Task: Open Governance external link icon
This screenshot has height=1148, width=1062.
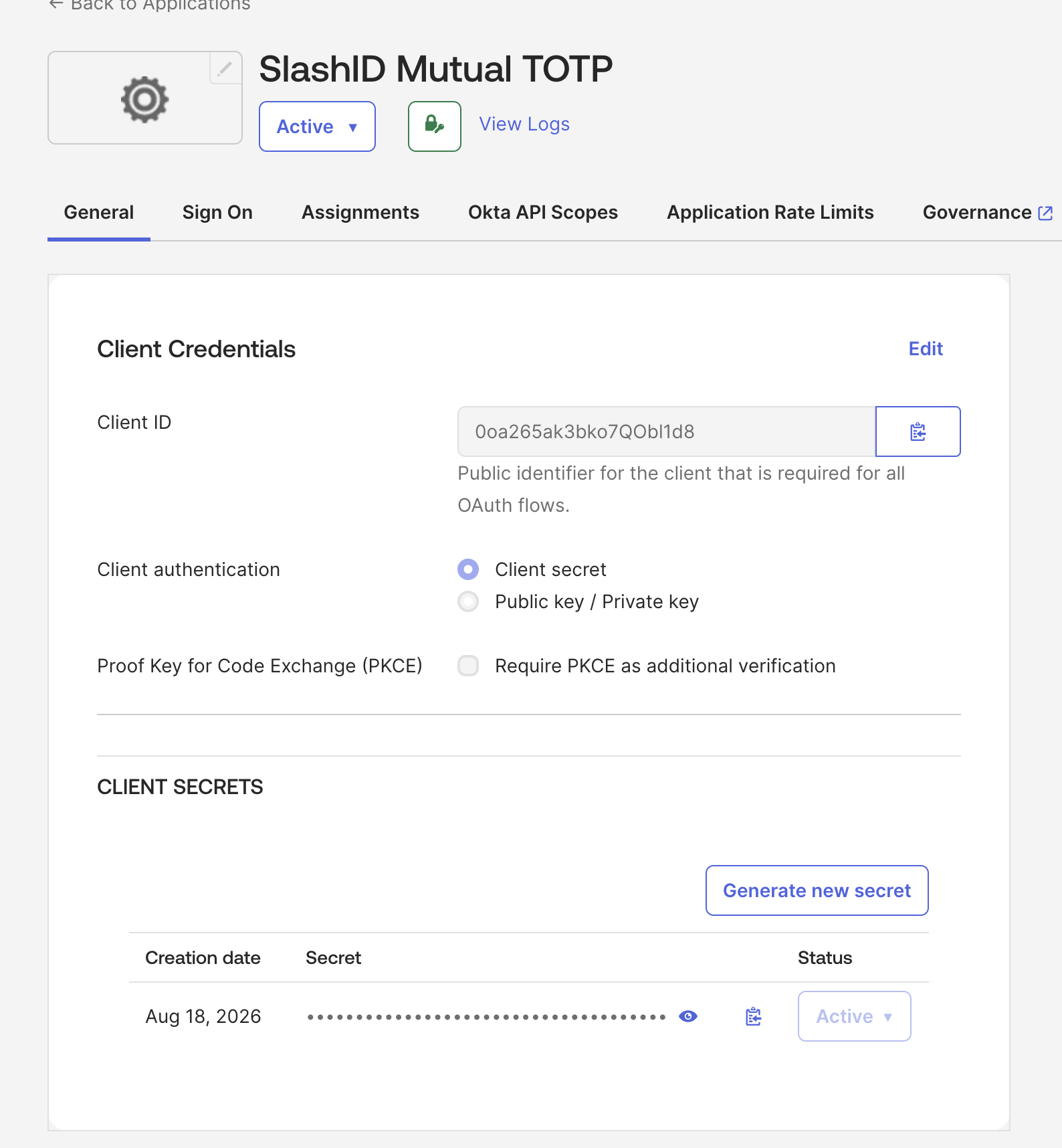Action: [1045, 213]
